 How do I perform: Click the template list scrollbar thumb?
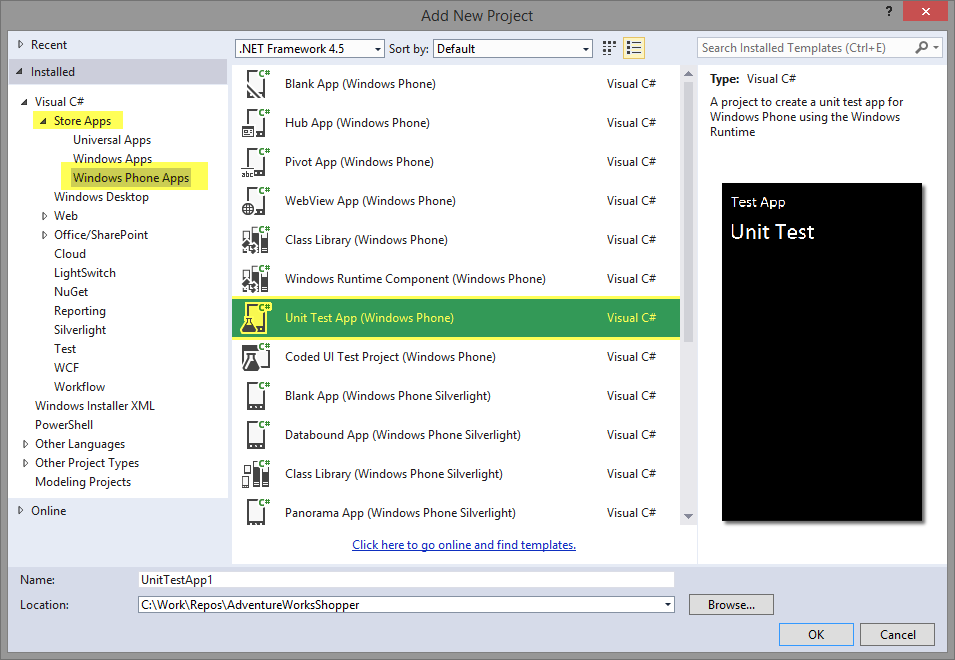point(688,212)
